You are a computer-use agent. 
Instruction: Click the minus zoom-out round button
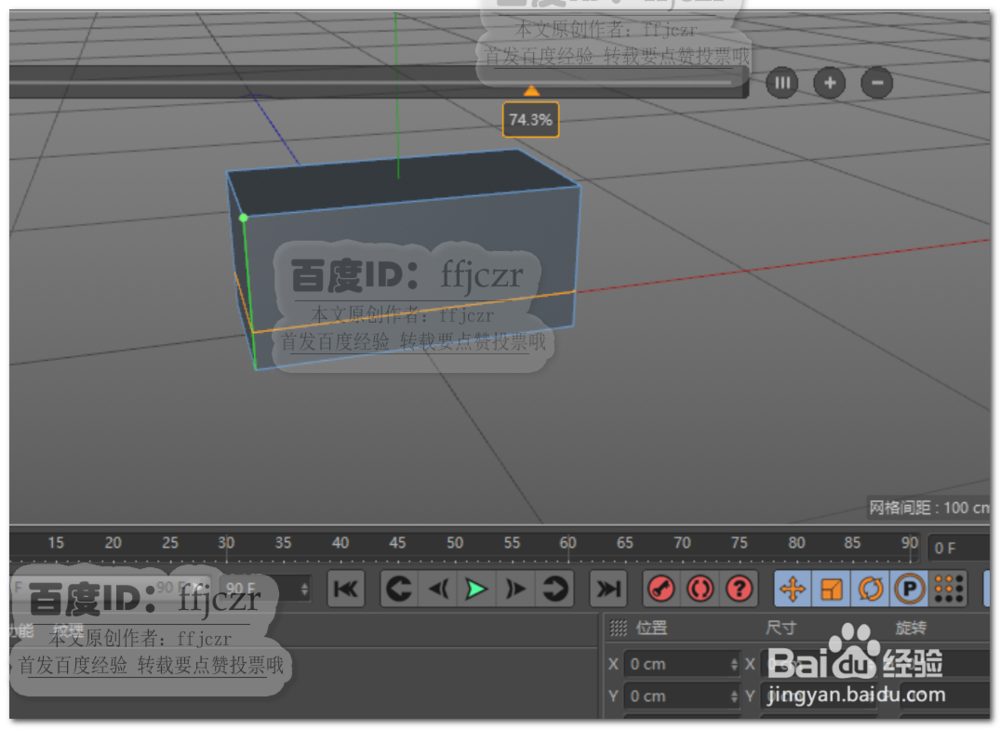(877, 83)
